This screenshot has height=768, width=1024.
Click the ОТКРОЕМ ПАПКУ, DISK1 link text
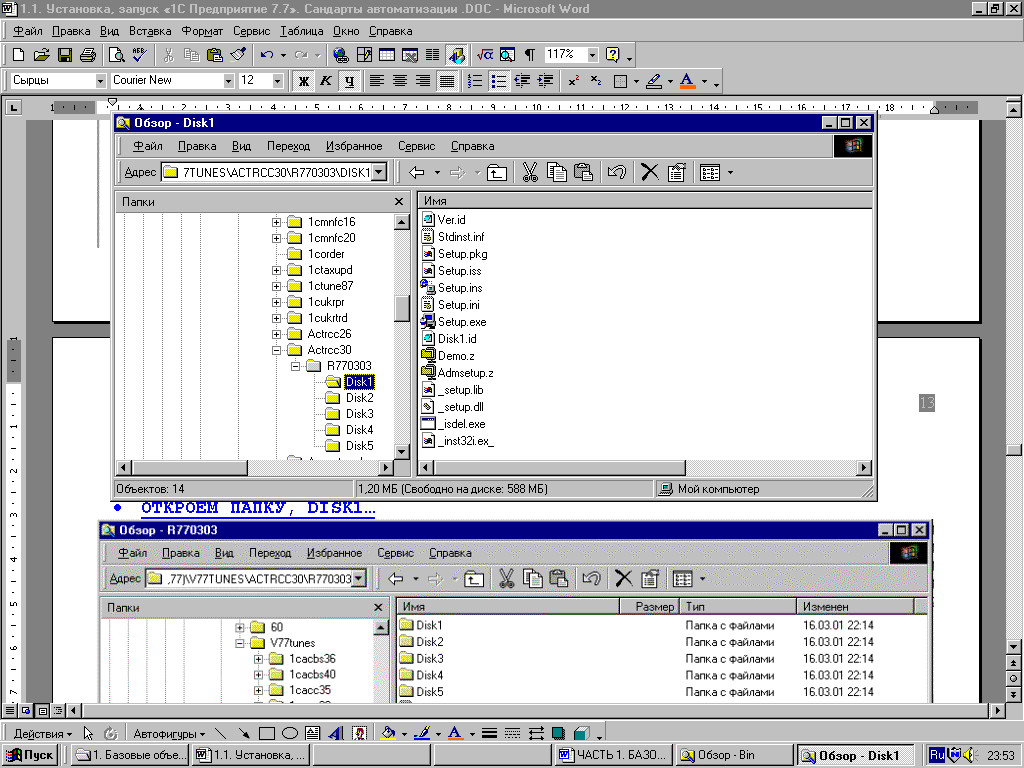pos(258,508)
